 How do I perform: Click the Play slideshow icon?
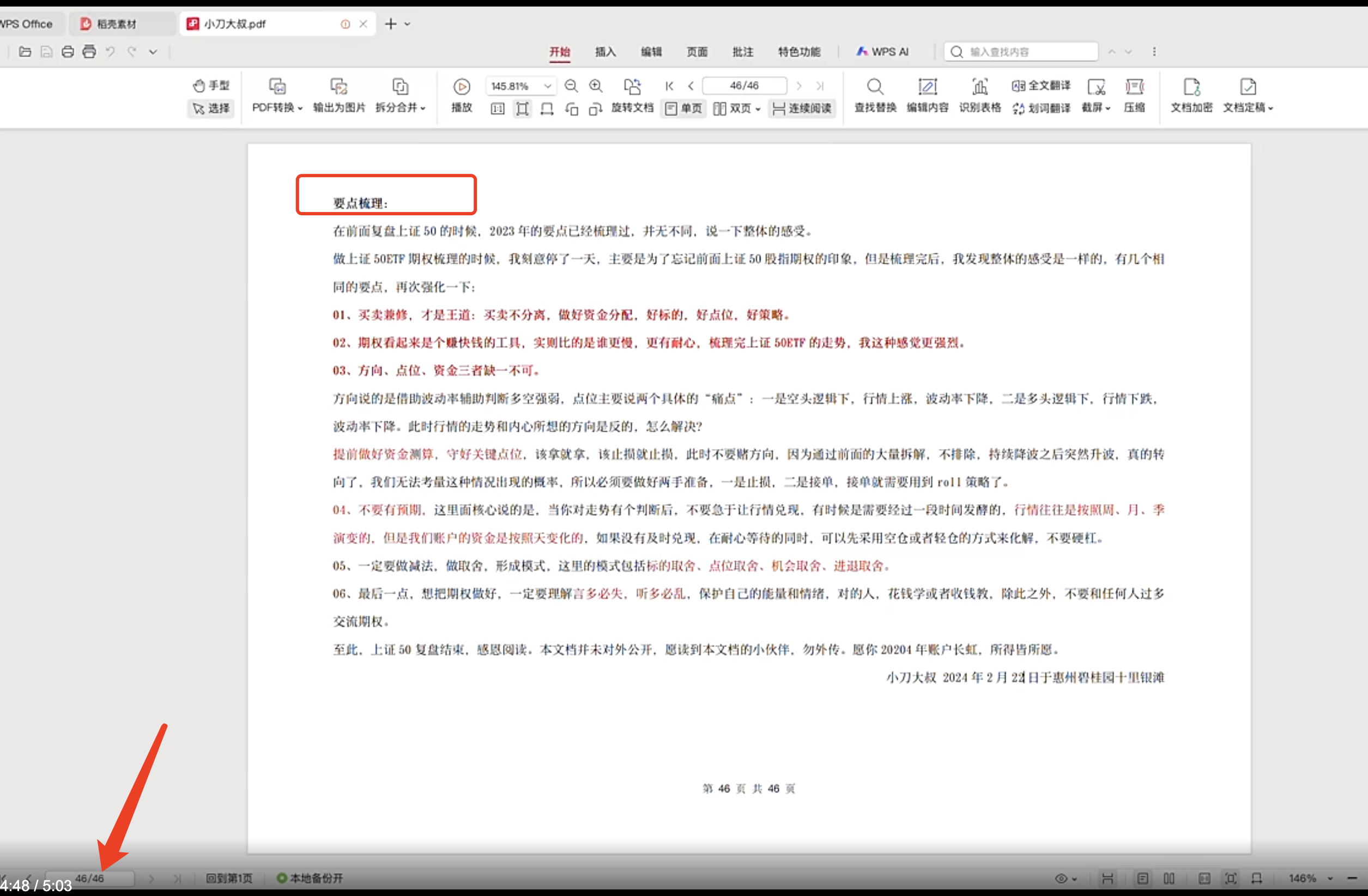tap(462, 87)
